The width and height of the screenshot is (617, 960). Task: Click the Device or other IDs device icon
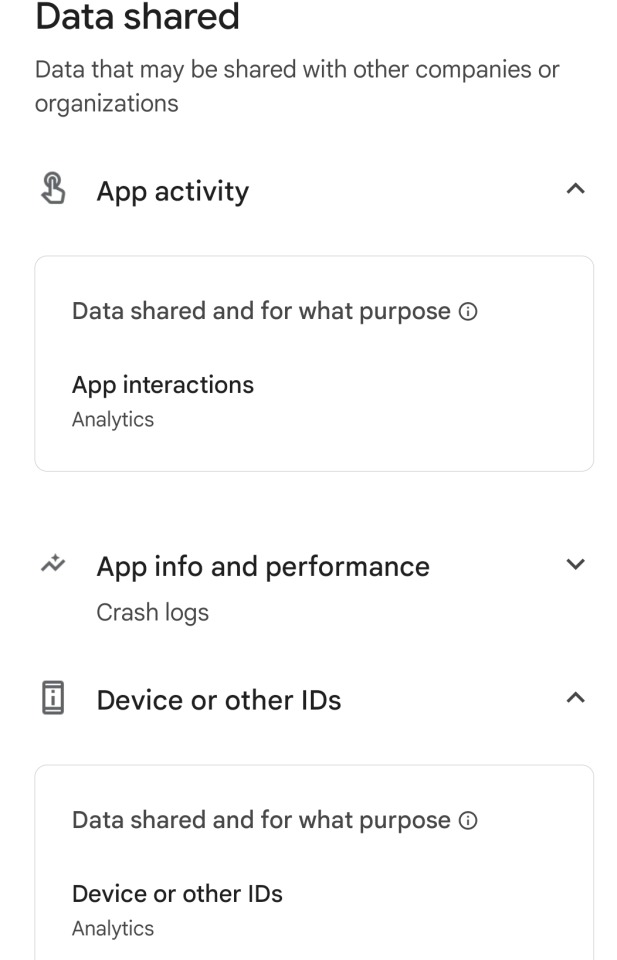point(53,698)
